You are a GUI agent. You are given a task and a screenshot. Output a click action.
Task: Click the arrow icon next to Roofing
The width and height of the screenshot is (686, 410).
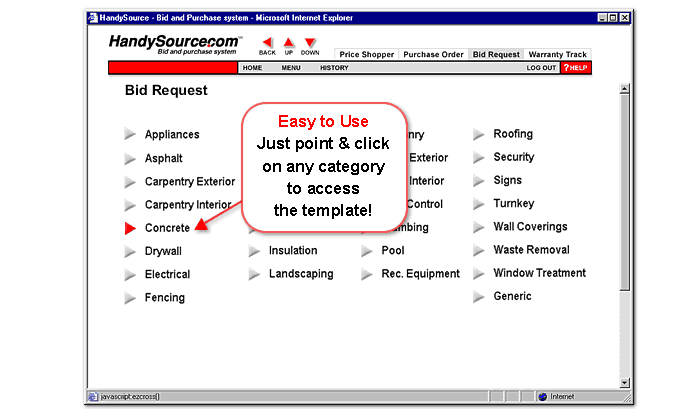pyautogui.click(x=479, y=134)
